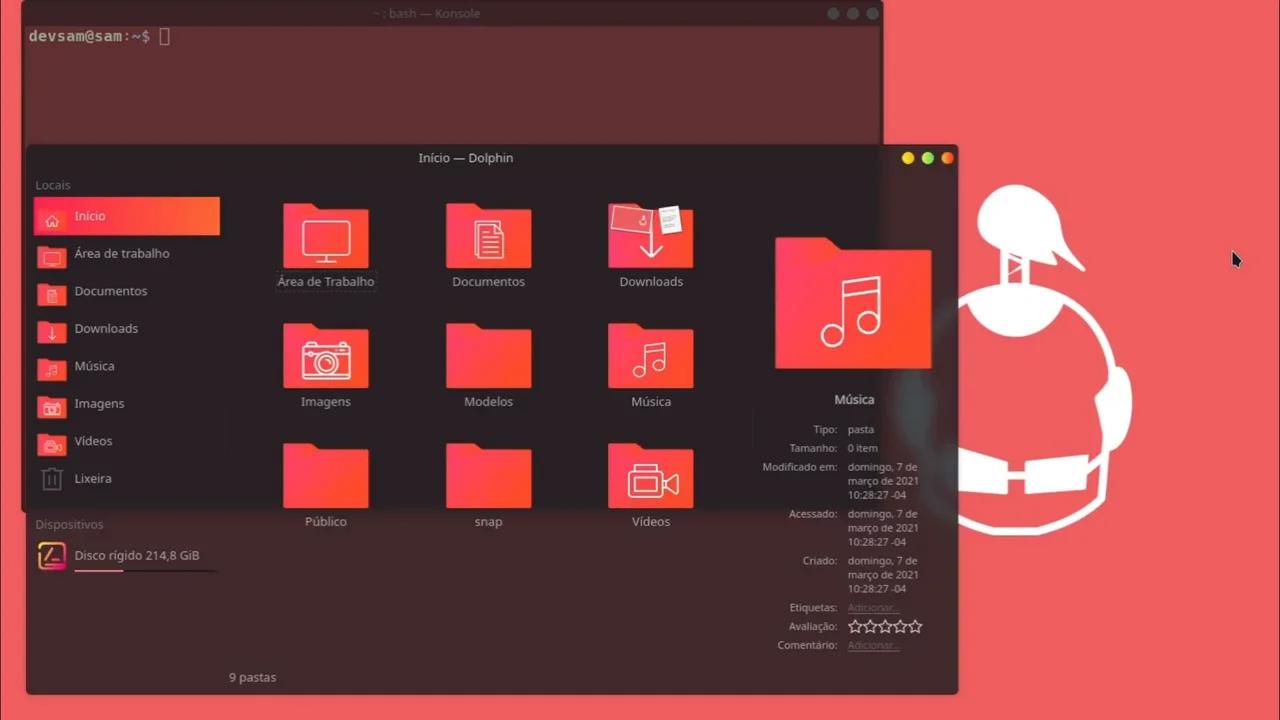This screenshot has height=720, width=1280.
Task: Click the Modelos folder
Action: (x=488, y=366)
